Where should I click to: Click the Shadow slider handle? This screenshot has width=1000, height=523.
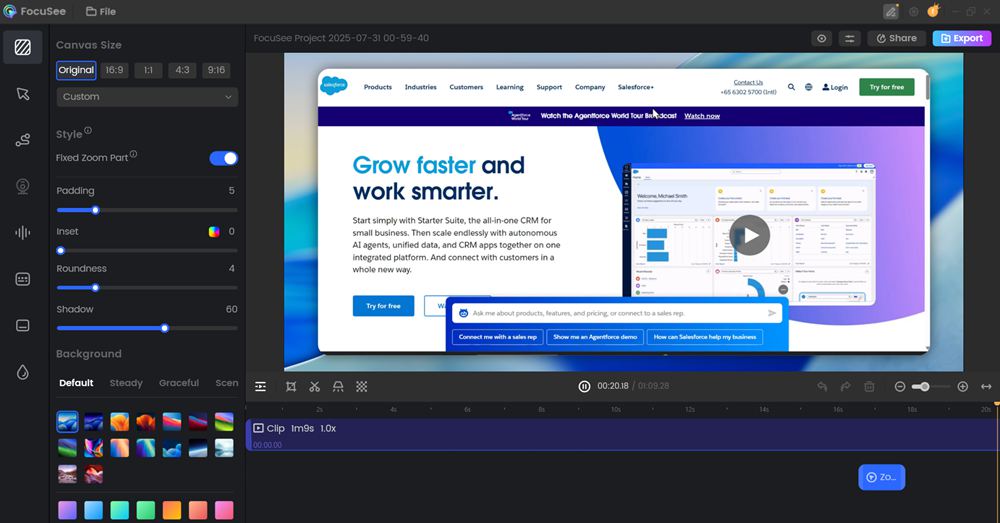click(x=165, y=328)
